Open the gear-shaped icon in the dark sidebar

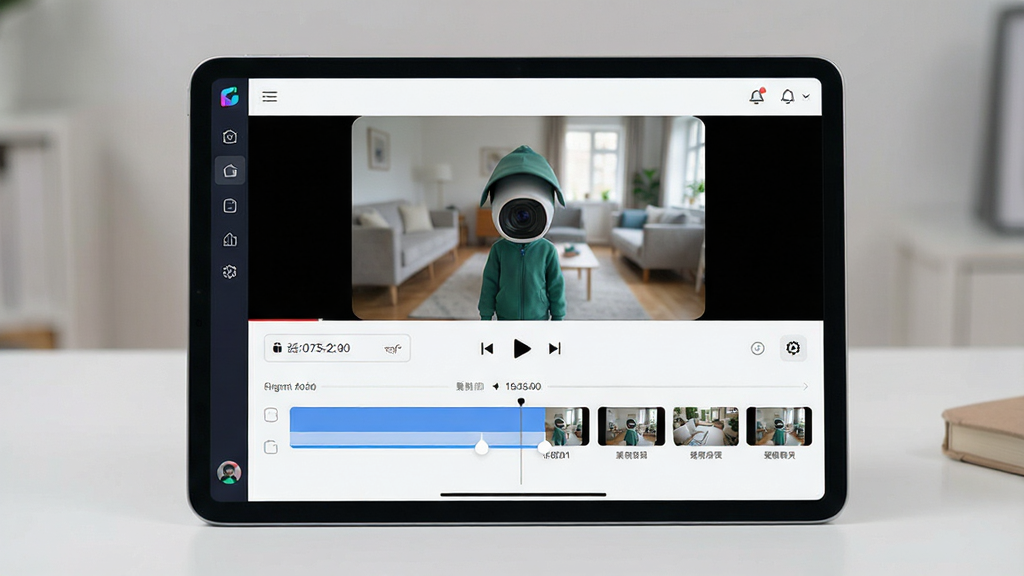click(230, 272)
